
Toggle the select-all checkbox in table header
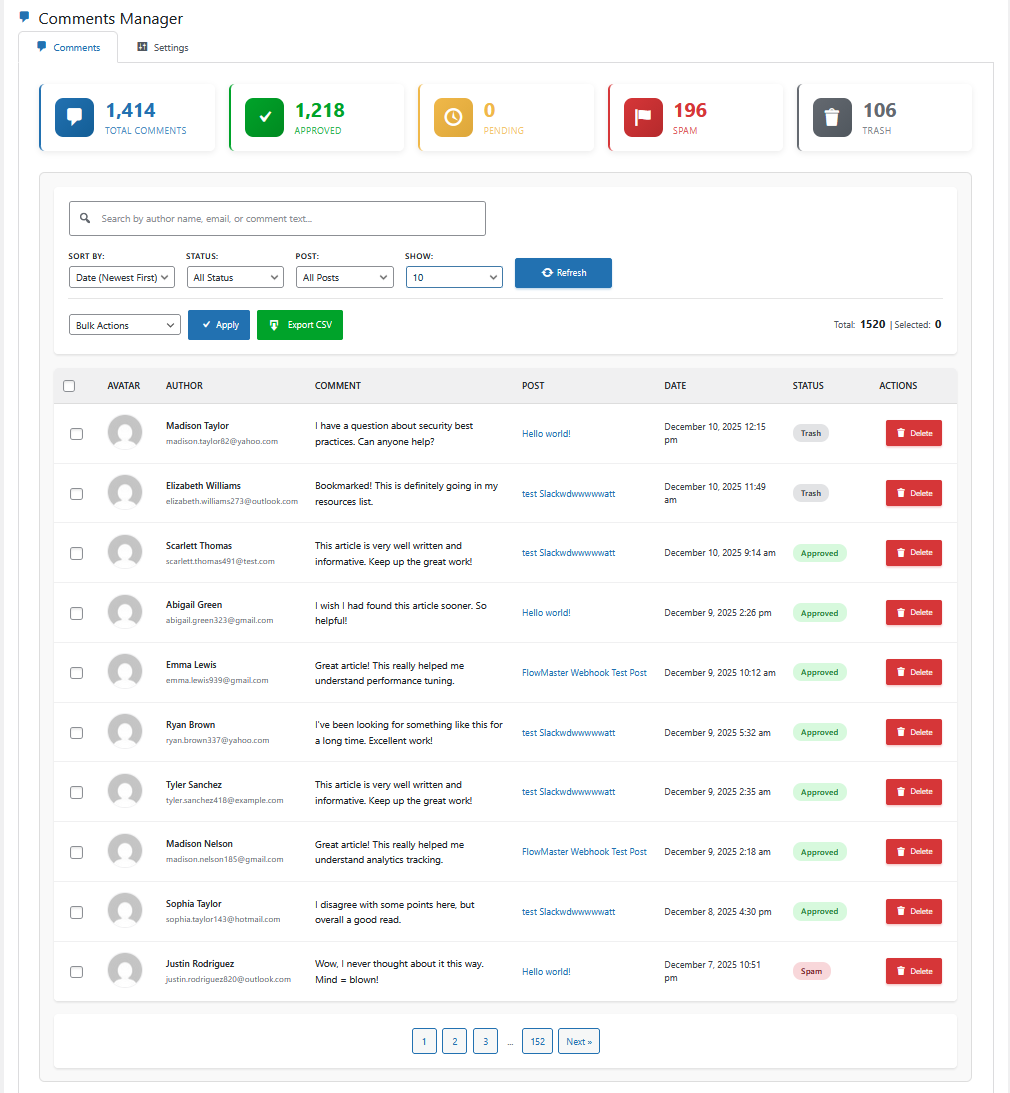click(x=69, y=386)
